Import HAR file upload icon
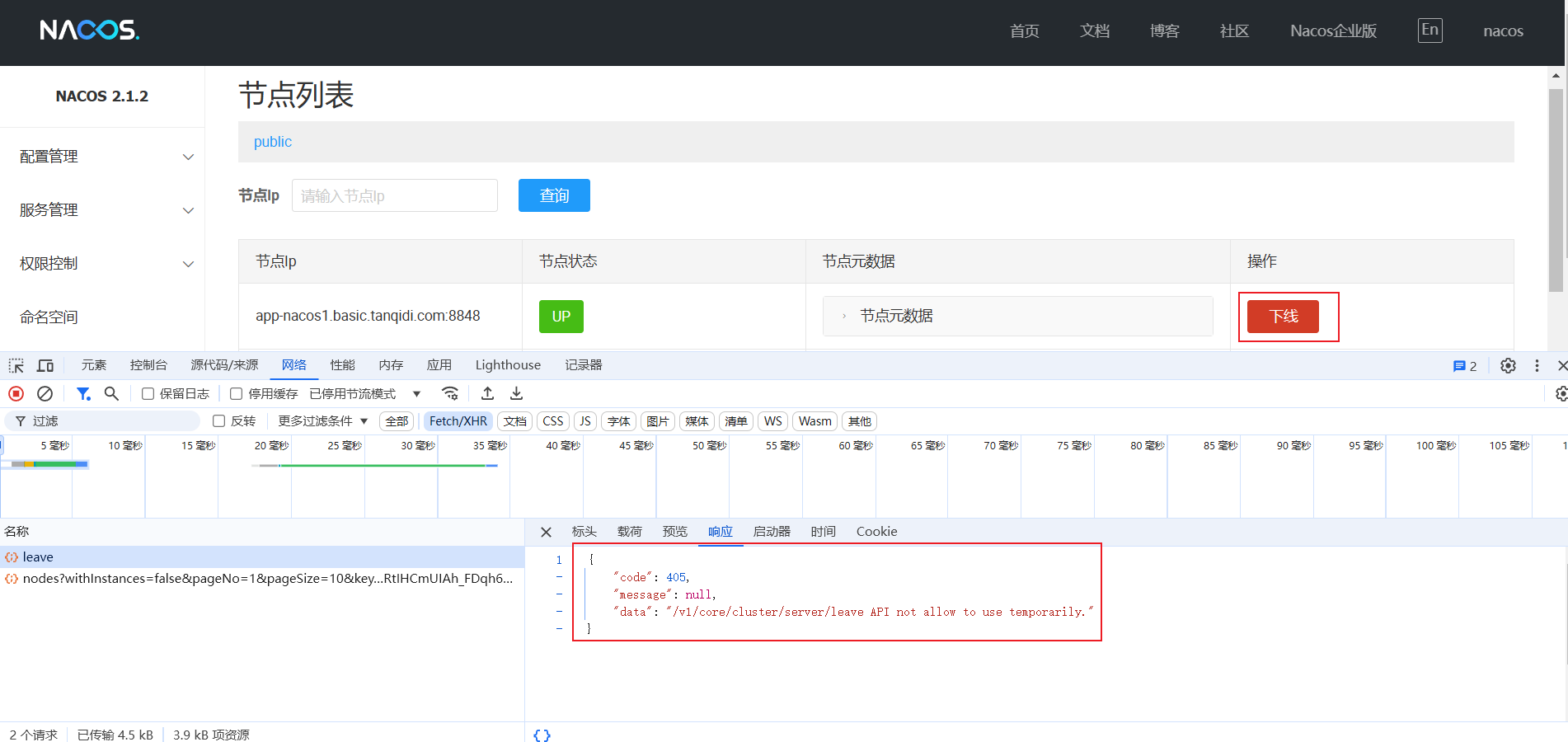 click(x=487, y=393)
